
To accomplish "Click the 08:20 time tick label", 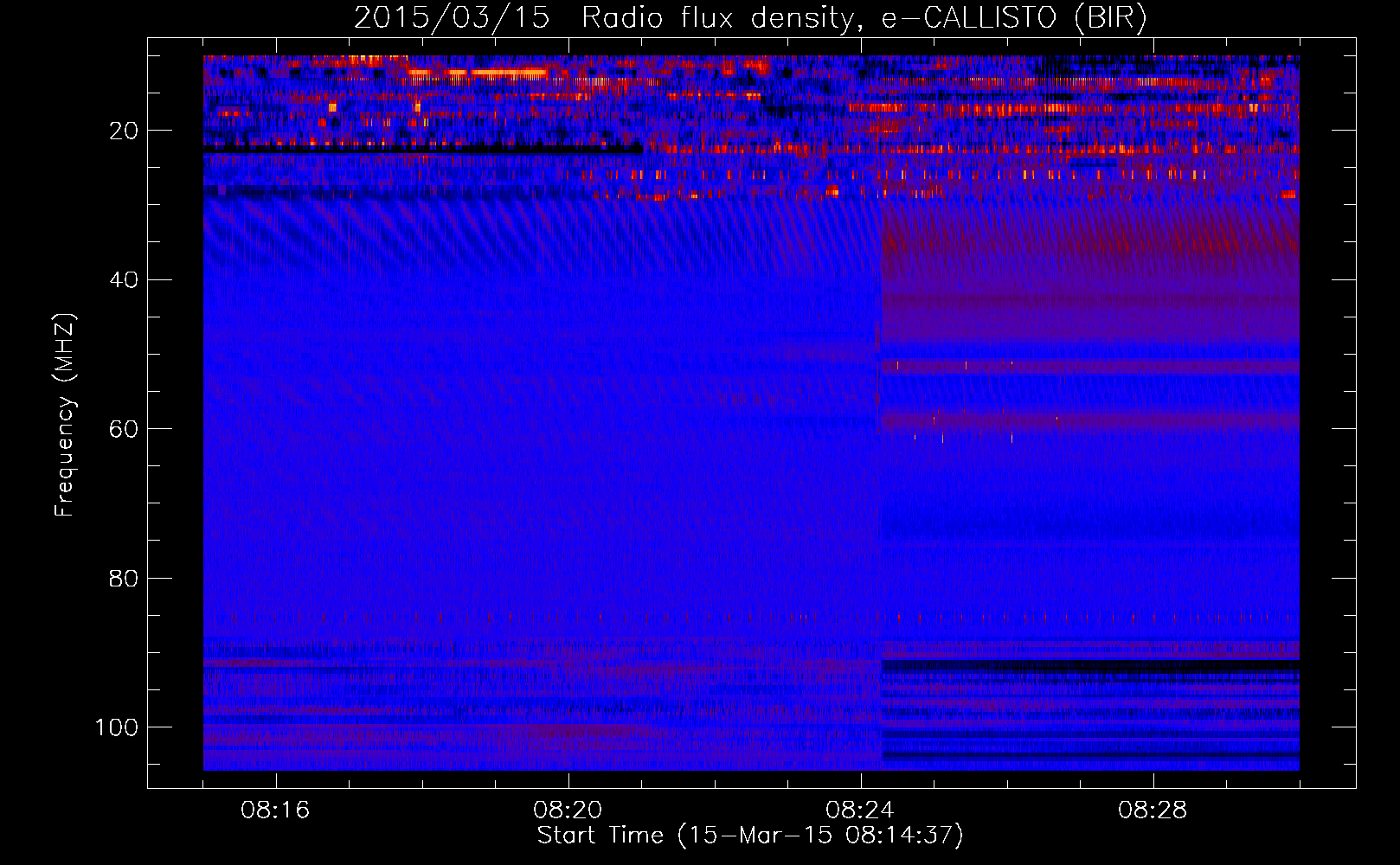I will coord(568,811).
